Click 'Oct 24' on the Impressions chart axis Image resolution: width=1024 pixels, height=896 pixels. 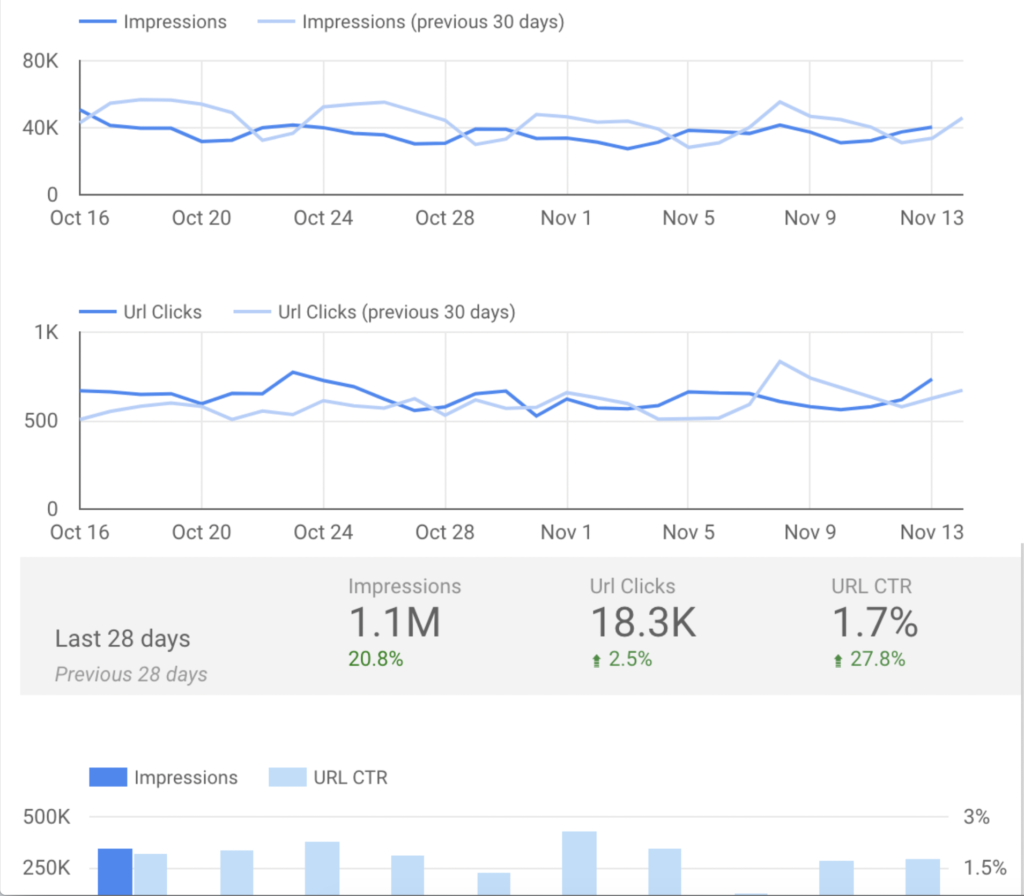323,218
